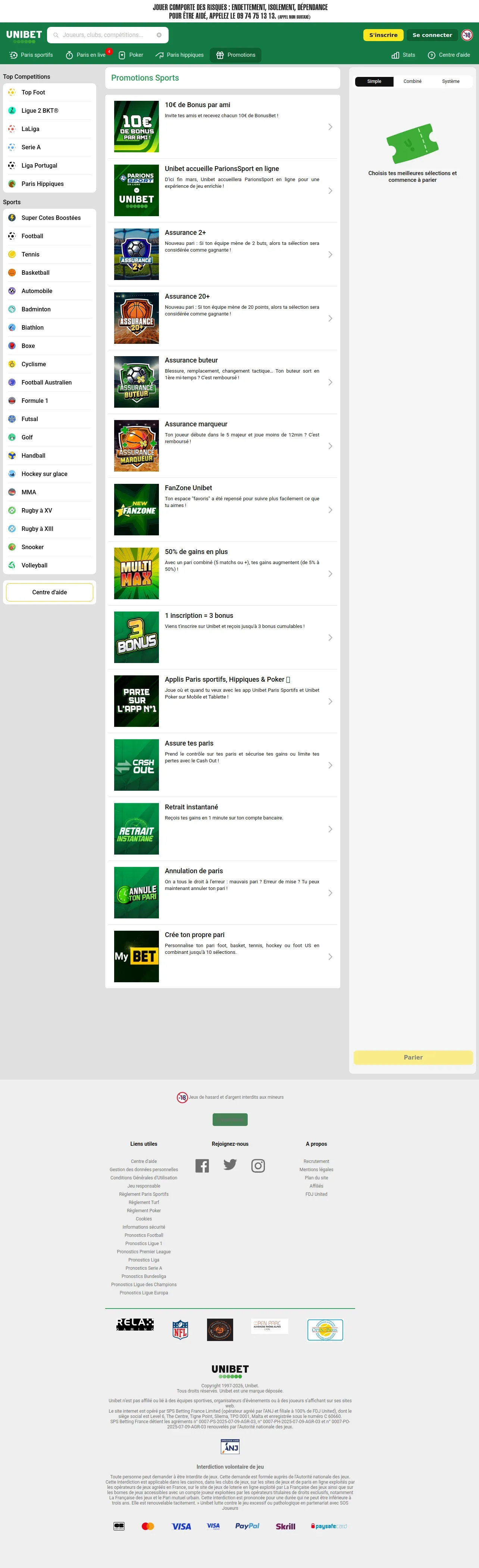Click the 3 Bonus promotion thumbnail
This screenshot has width=479, height=1568.
(137, 637)
